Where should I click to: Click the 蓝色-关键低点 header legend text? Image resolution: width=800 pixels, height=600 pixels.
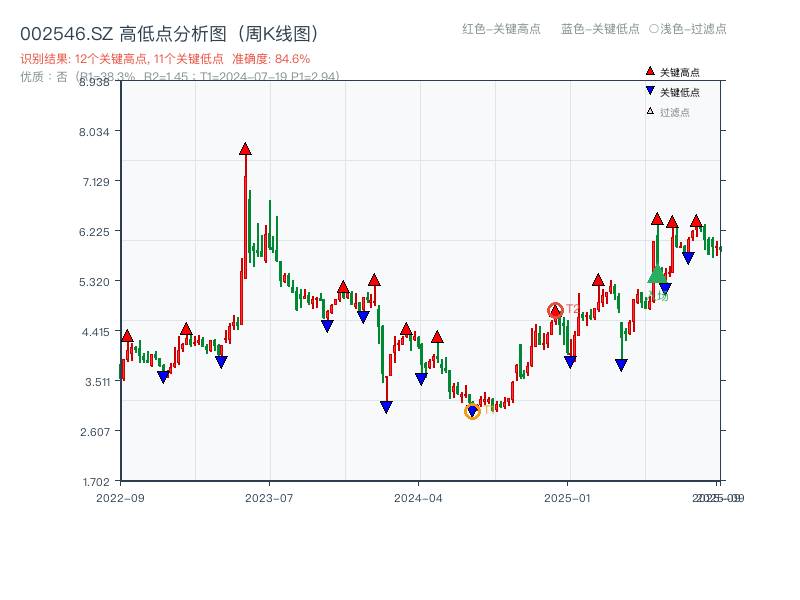click(600, 29)
